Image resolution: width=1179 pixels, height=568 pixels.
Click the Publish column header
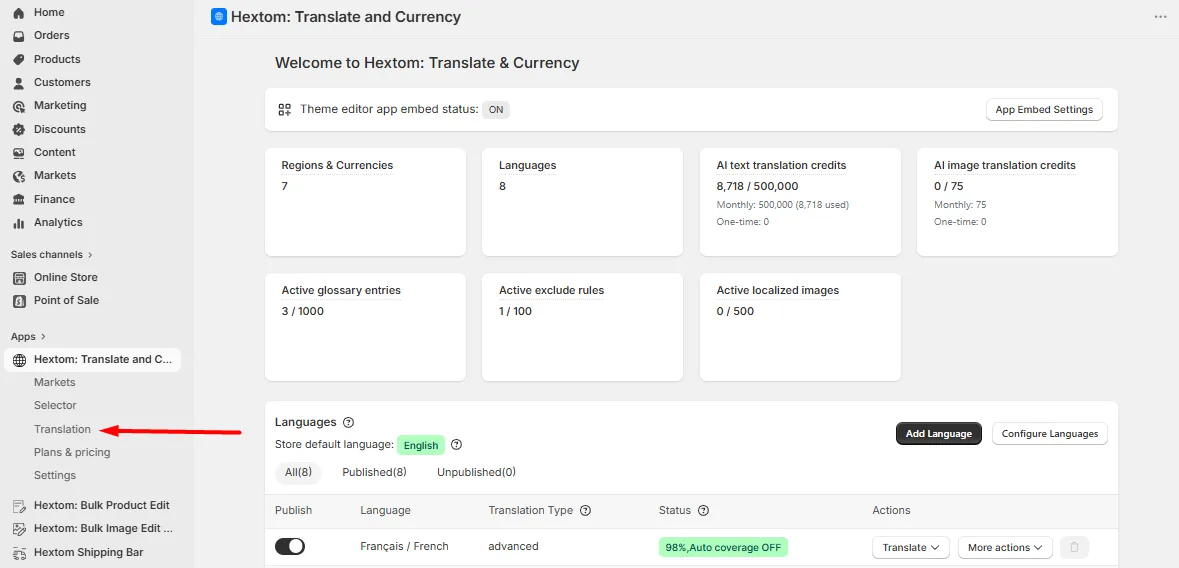click(x=293, y=510)
